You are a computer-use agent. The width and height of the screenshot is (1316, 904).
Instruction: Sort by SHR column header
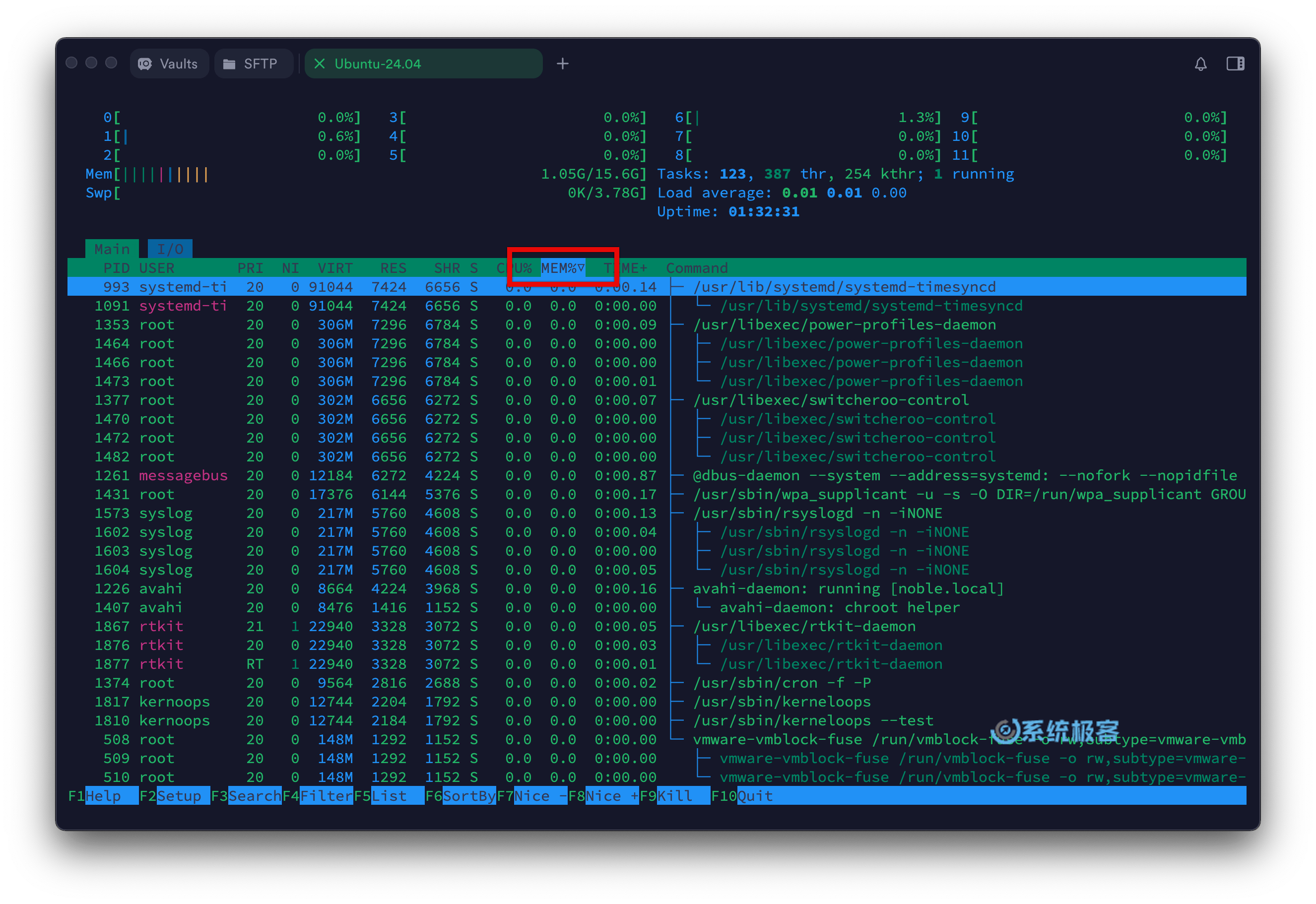447,268
